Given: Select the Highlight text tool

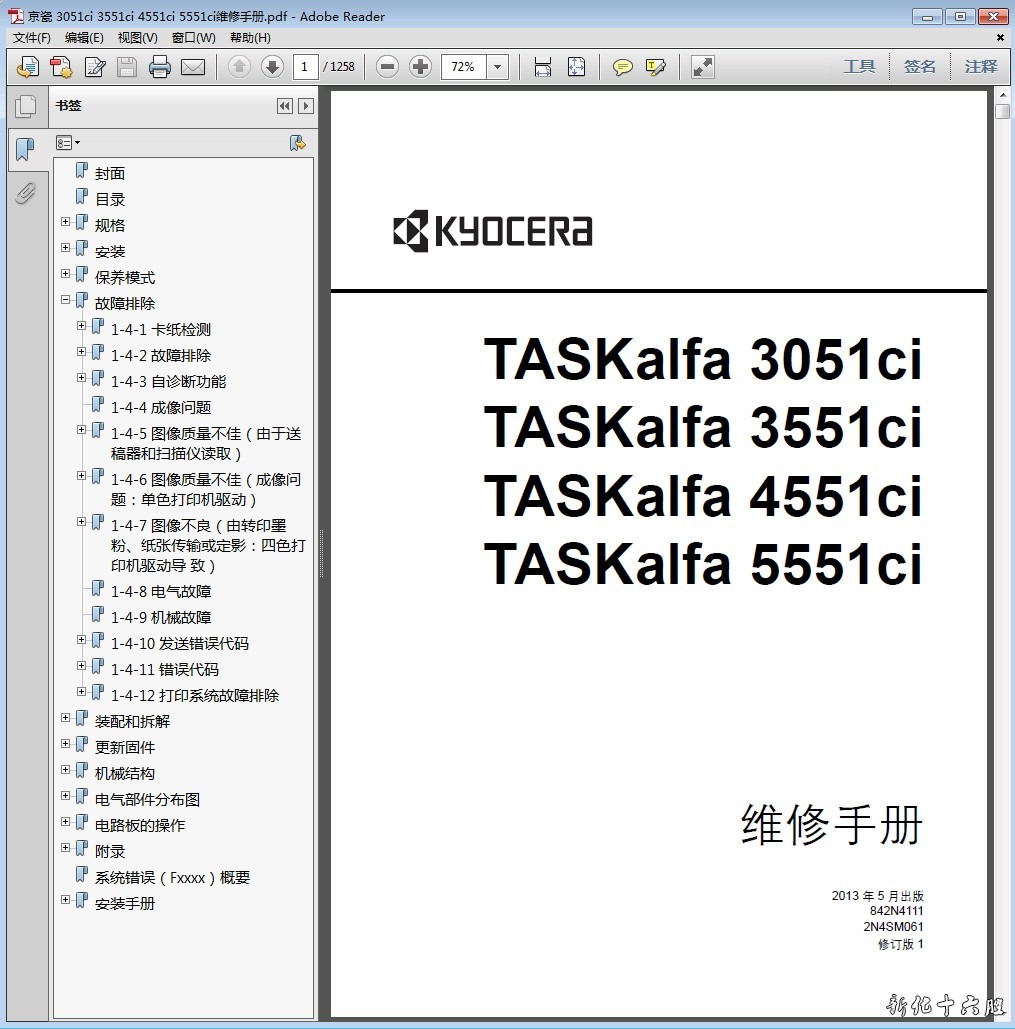Looking at the screenshot, I should [656, 67].
